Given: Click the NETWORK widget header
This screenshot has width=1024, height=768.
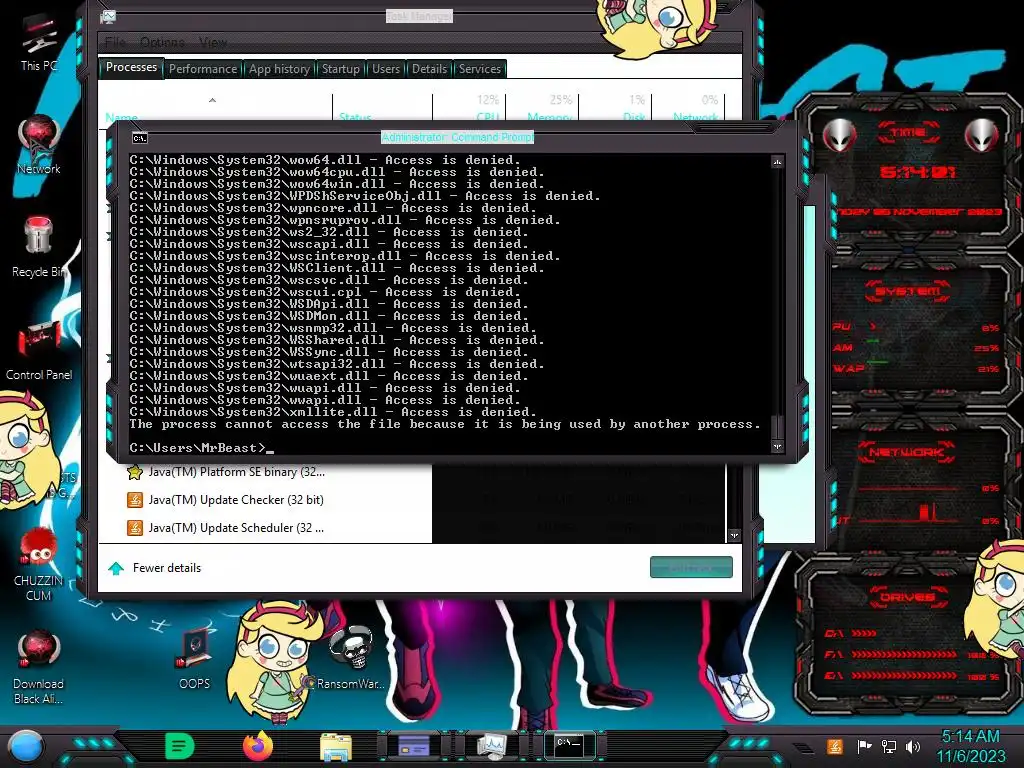Looking at the screenshot, I should [907, 452].
